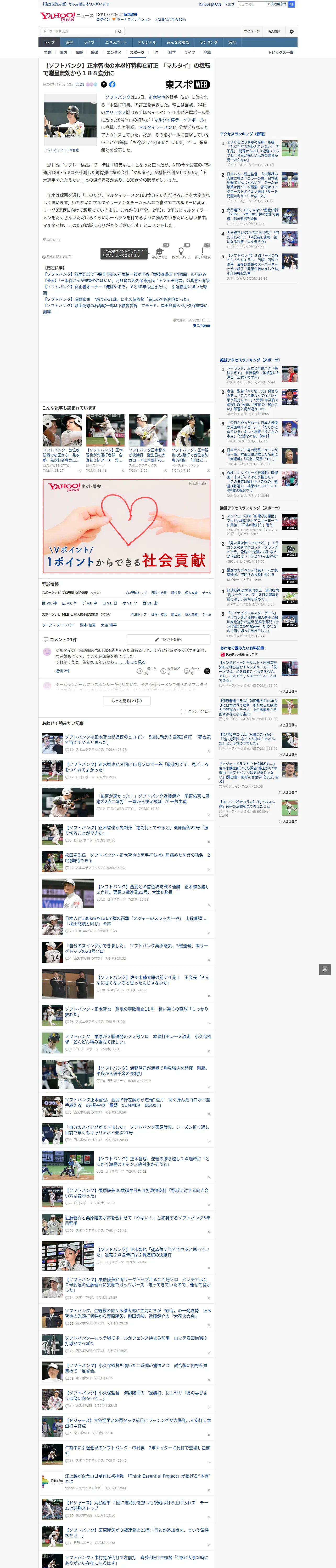Click the コメントを書く pencil button
Screen dimensions: 336x1568
[169, 639]
